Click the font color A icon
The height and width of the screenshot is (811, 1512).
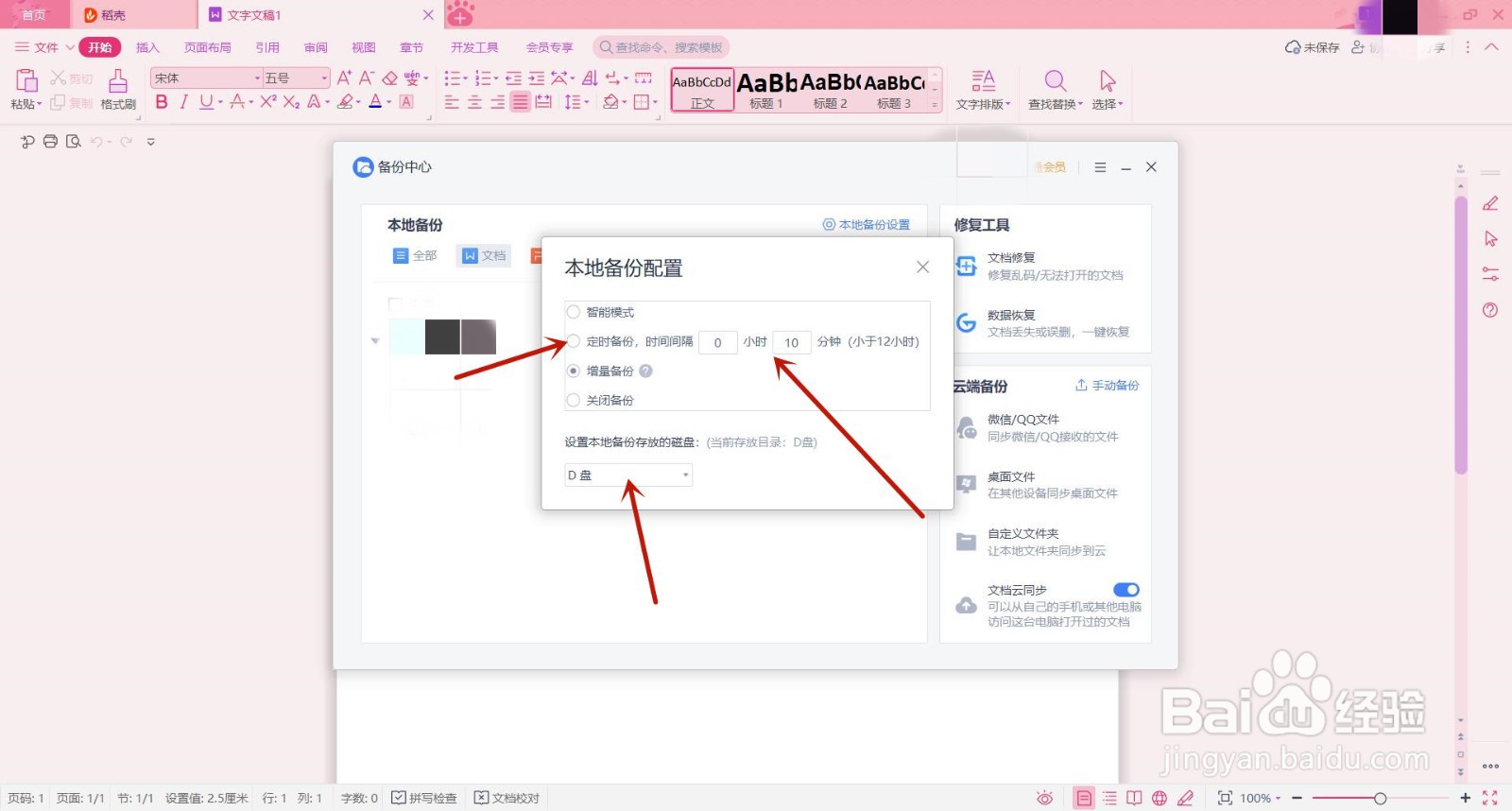click(x=375, y=102)
